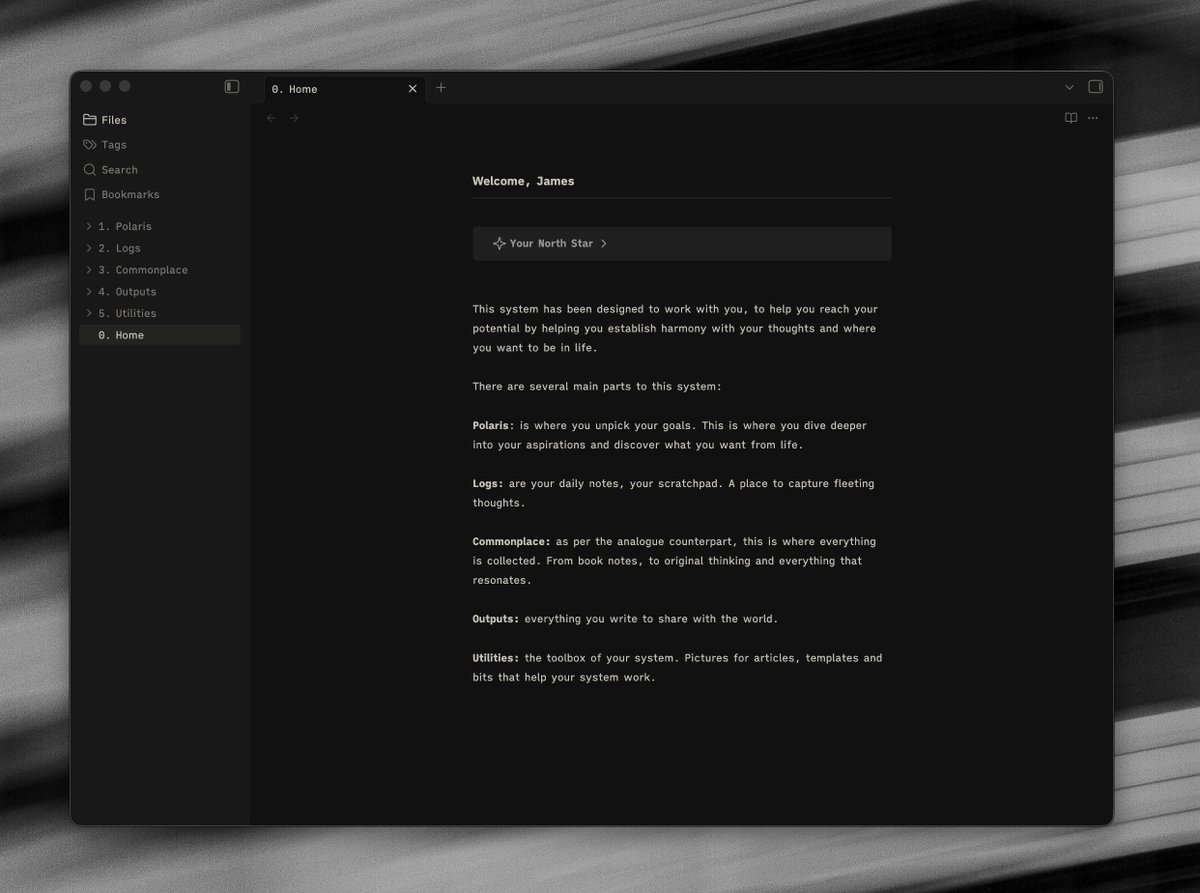Select the 1. Polaris folder
The image size is (1200, 893).
click(160, 226)
